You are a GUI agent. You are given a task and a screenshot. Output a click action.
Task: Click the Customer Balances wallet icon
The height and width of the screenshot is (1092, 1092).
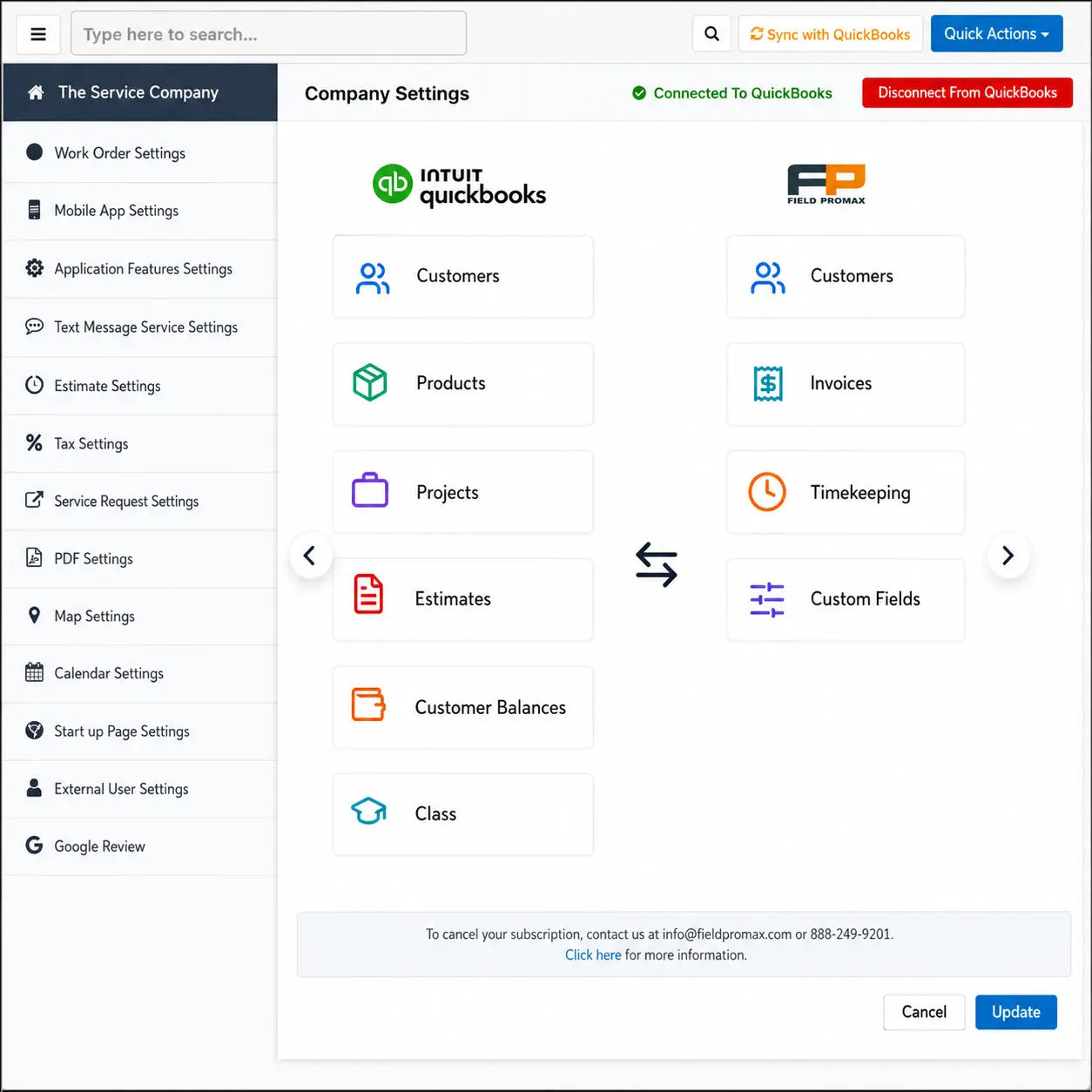point(368,704)
